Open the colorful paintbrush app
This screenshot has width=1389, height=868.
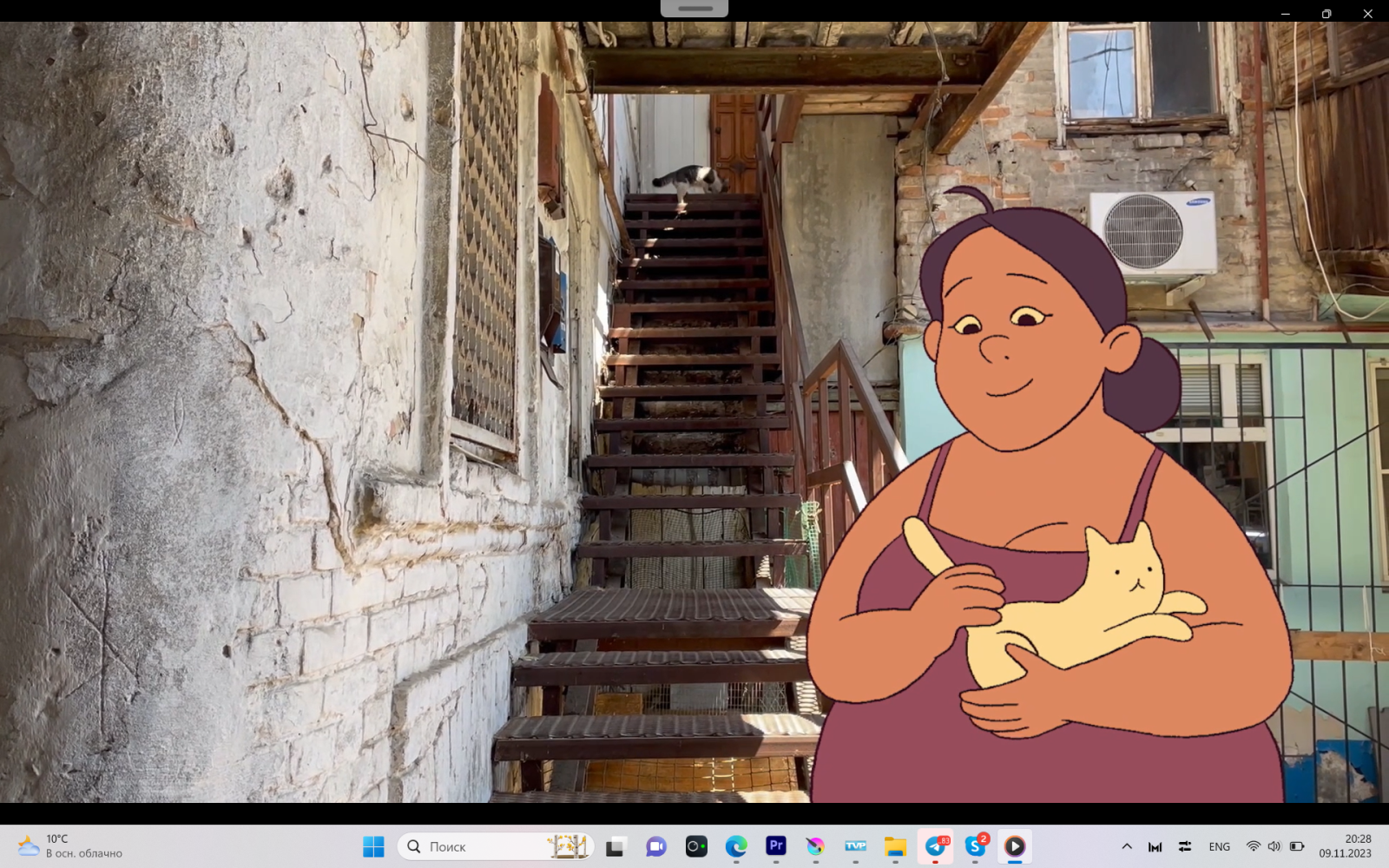pyautogui.click(x=815, y=846)
